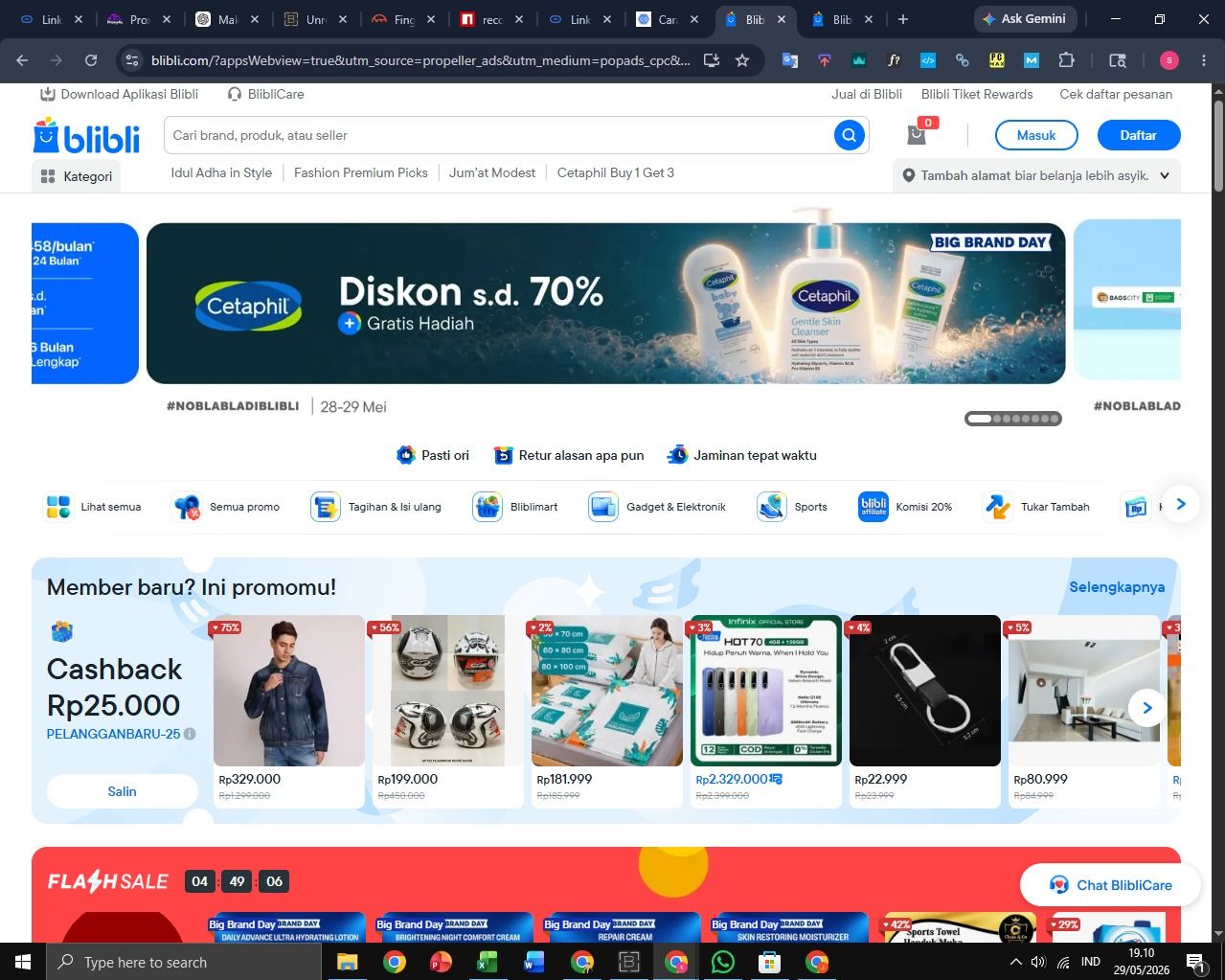Click the Ask Gemini button

(x=1026, y=19)
